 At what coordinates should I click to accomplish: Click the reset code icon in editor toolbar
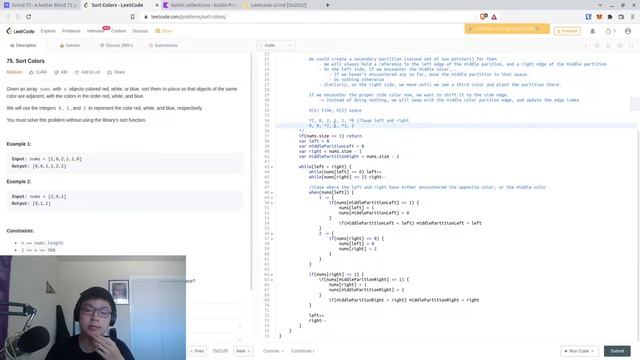pos(608,45)
